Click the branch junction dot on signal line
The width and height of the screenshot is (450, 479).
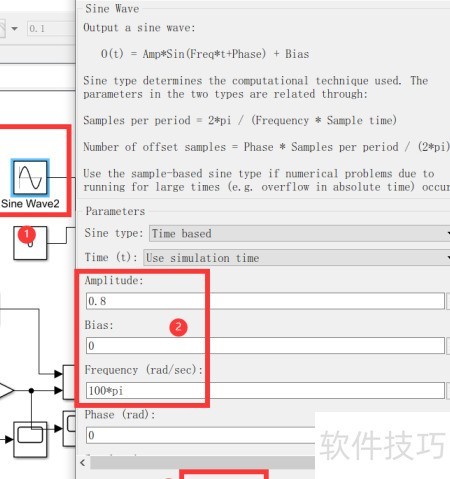[x=31, y=390]
